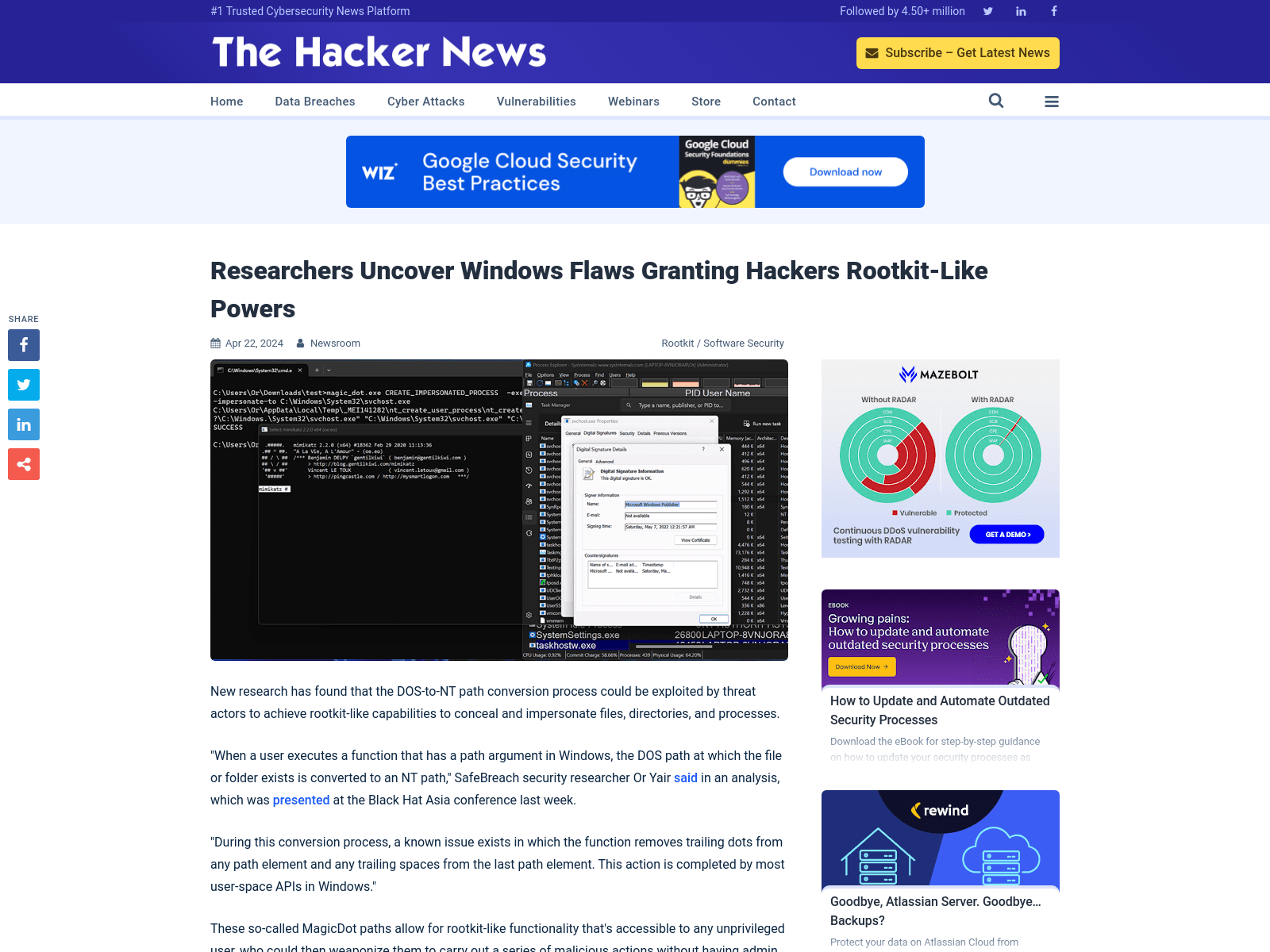Viewport: 1270px width, 952px height.
Task: Open the Facebook icon in the header
Action: (x=1054, y=11)
